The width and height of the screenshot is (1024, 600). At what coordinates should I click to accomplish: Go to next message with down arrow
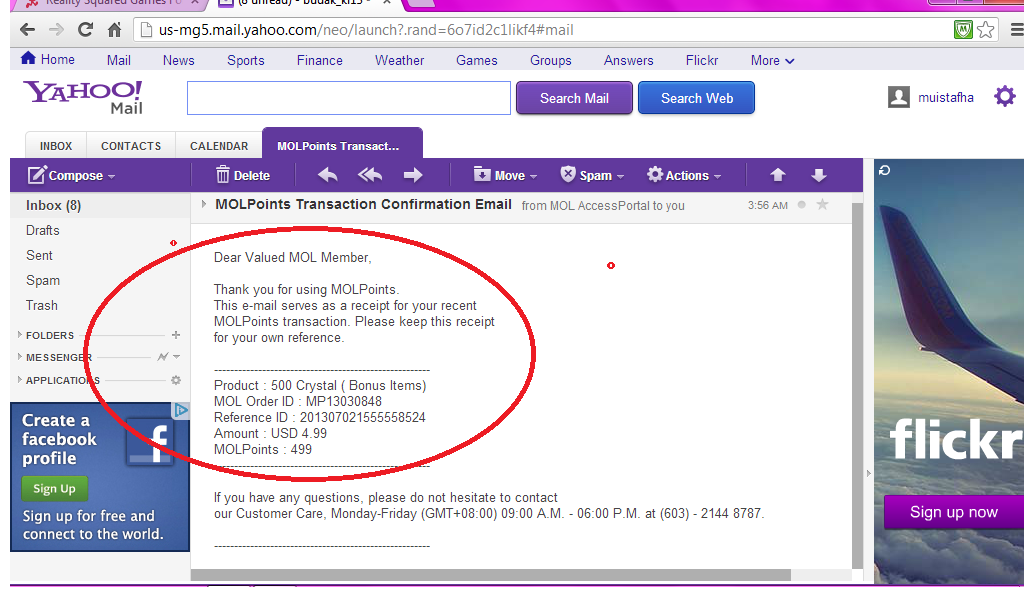pyautogui.click(x=819, y=175)
